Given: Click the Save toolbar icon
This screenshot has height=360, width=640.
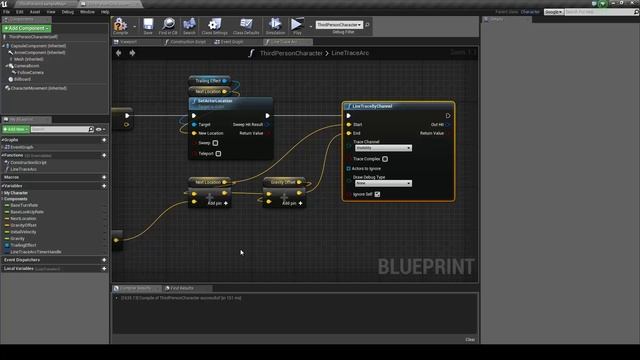Looking at the screenshot, I should [148, 26].
